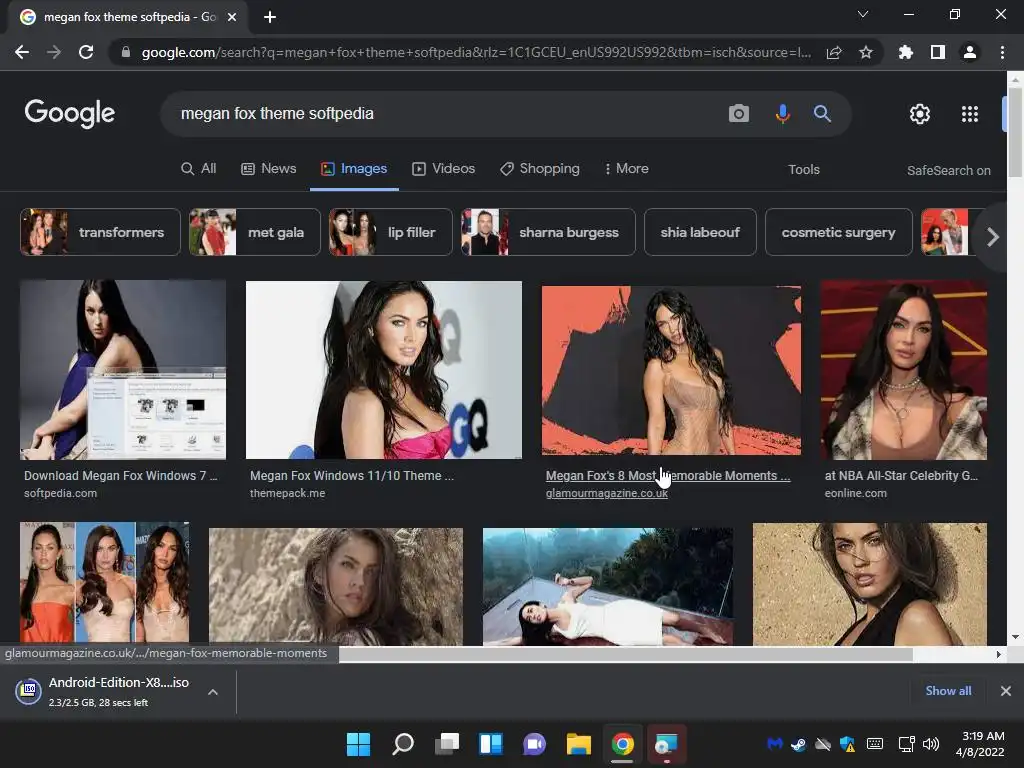Open volume control in system tray
The image size is (1024, 768).
pyautogui.click(x=931, y=744)
